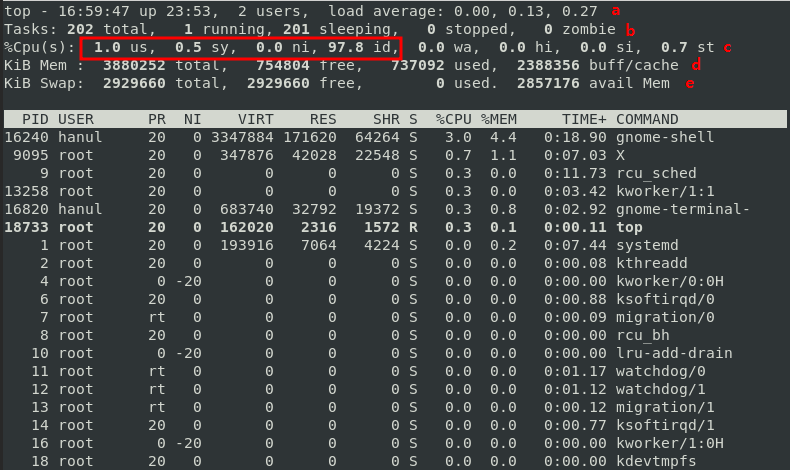Viewport: 790px width, 470px height.
Task: Click the 0:18.90 TIME+ value
Action: [575, 138]
